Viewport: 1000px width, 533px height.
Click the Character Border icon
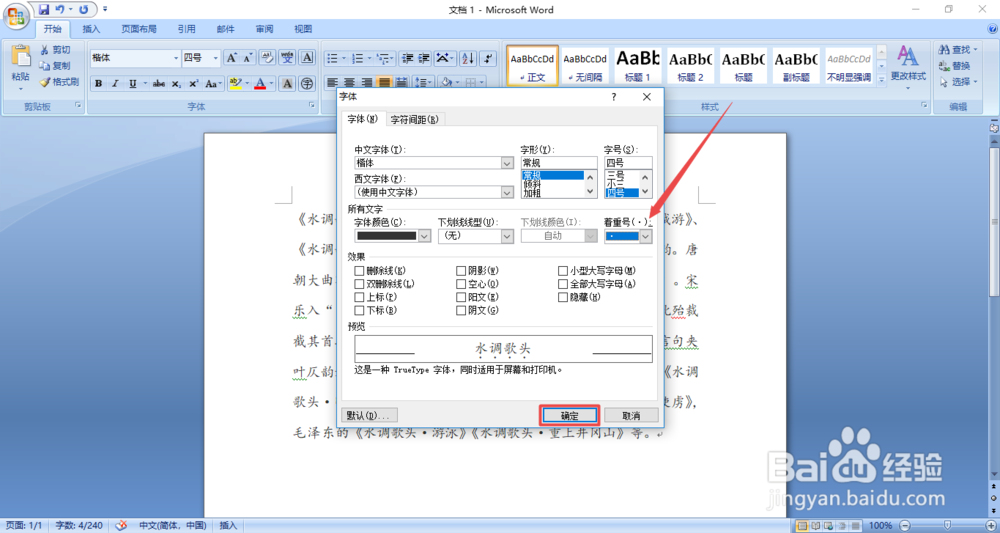[307, 58]
